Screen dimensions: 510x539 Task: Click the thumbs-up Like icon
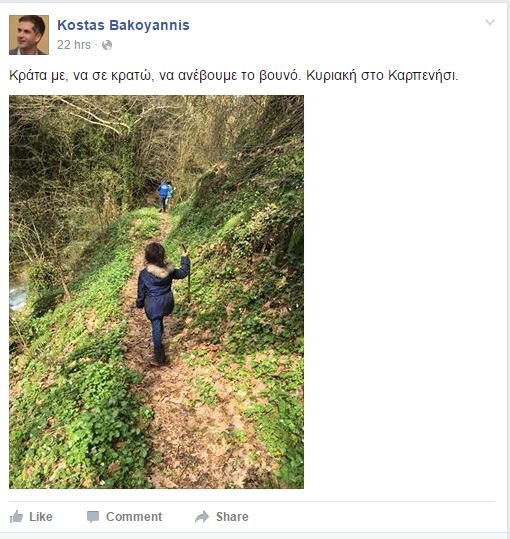point(16,517)
